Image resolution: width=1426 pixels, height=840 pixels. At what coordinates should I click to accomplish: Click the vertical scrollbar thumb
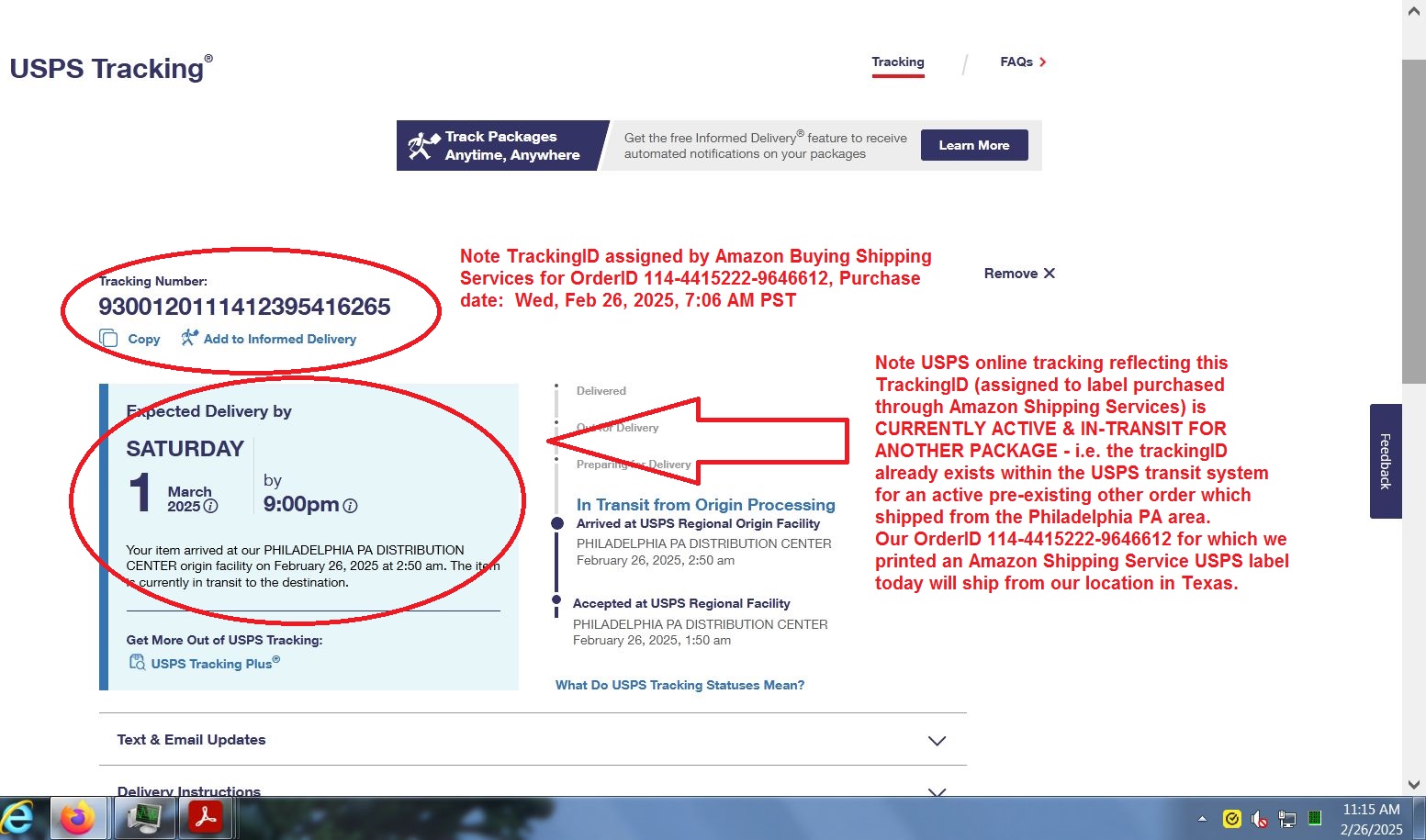point(1414,220)
